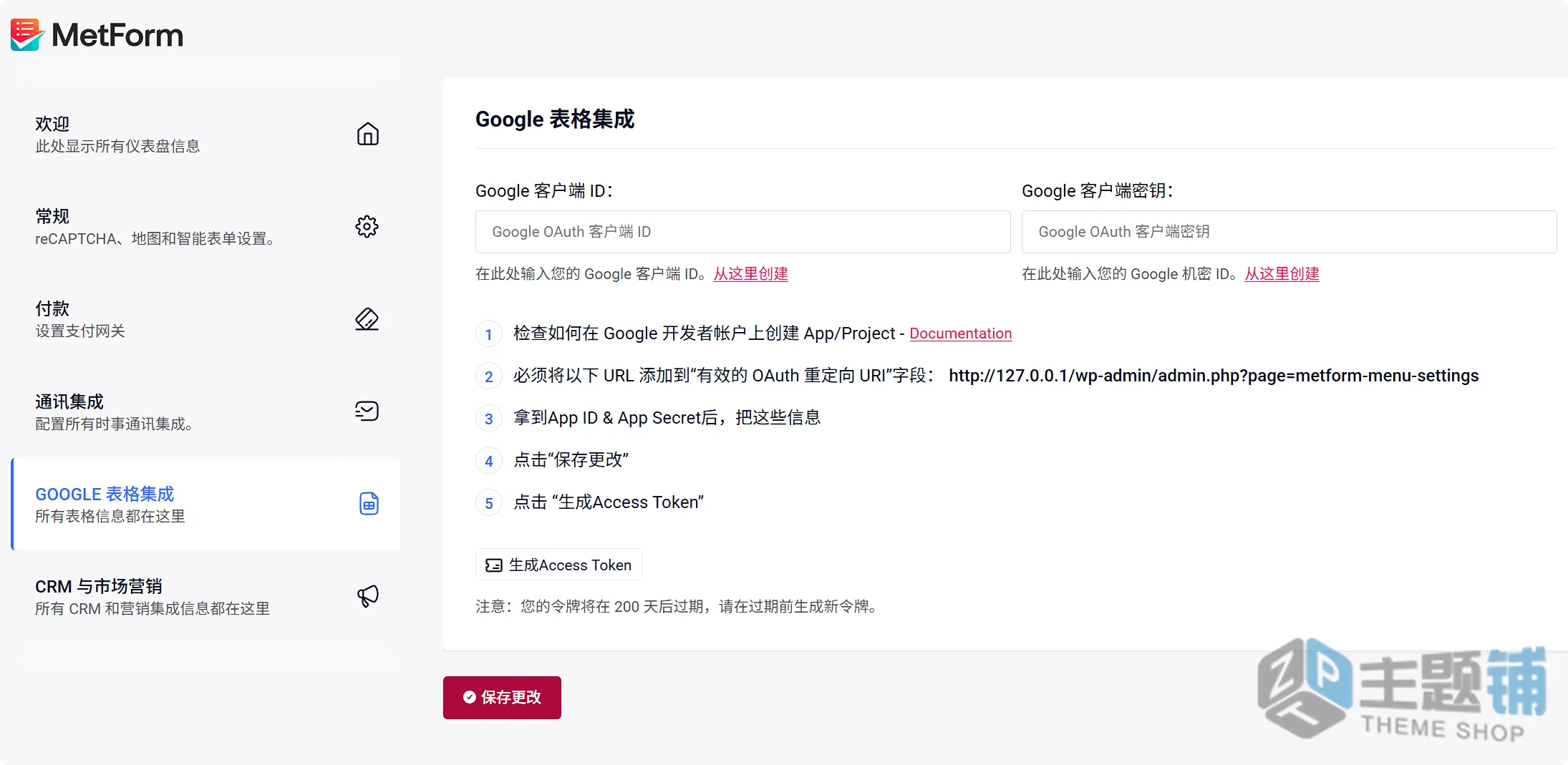
Task: Click the mail icon beside 通讯集成
Action: 367,411
